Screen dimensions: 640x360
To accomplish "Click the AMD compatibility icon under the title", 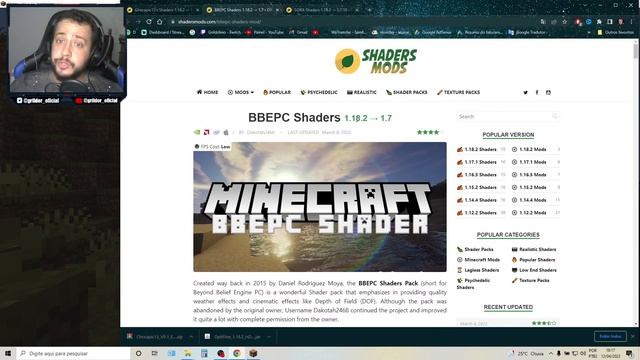I will (x=207, y=132).
